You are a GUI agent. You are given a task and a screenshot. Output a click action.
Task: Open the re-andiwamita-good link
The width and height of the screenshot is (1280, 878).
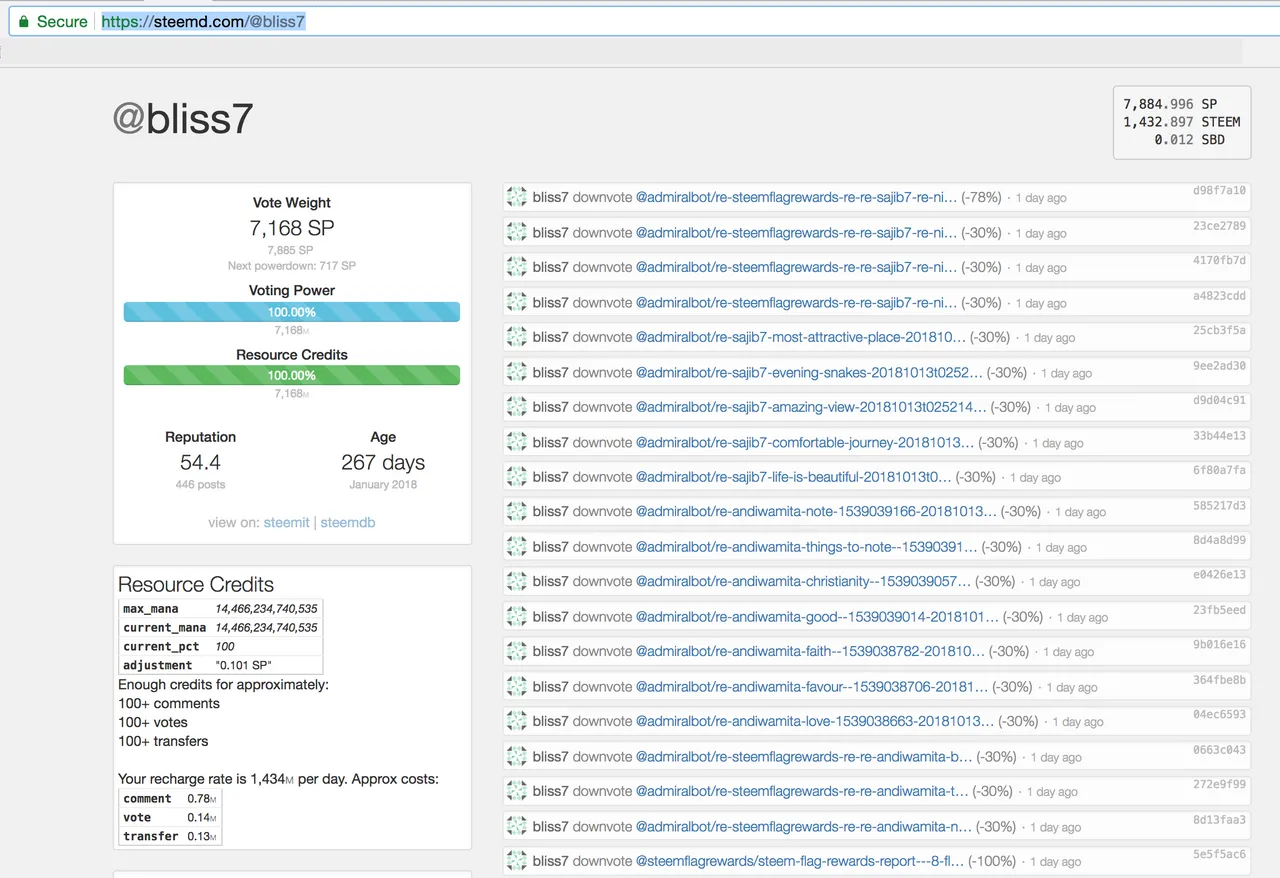coord(817,617)
